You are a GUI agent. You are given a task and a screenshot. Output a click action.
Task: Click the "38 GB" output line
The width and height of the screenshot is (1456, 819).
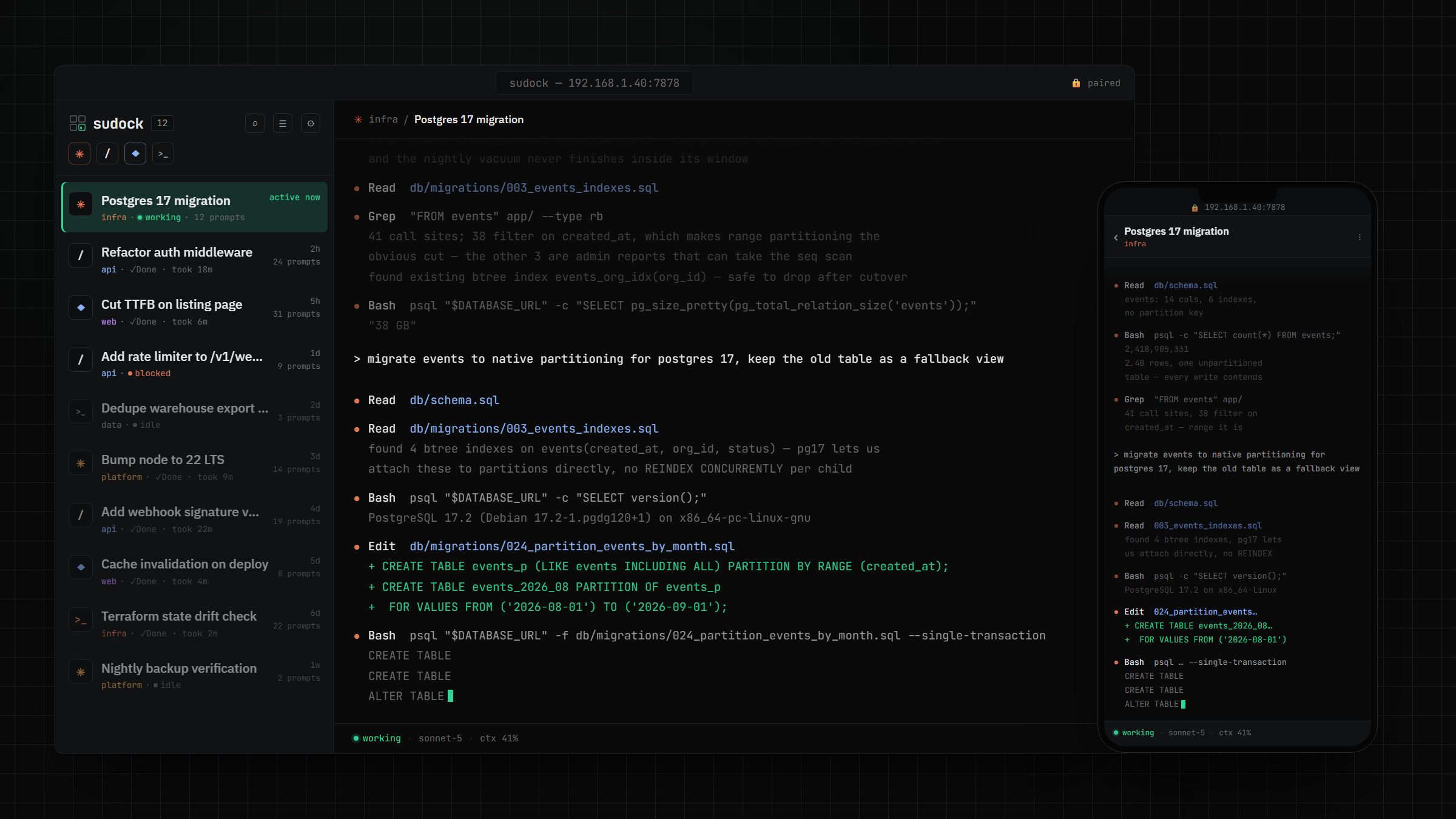pyautogui.click(x=392, y=326)
